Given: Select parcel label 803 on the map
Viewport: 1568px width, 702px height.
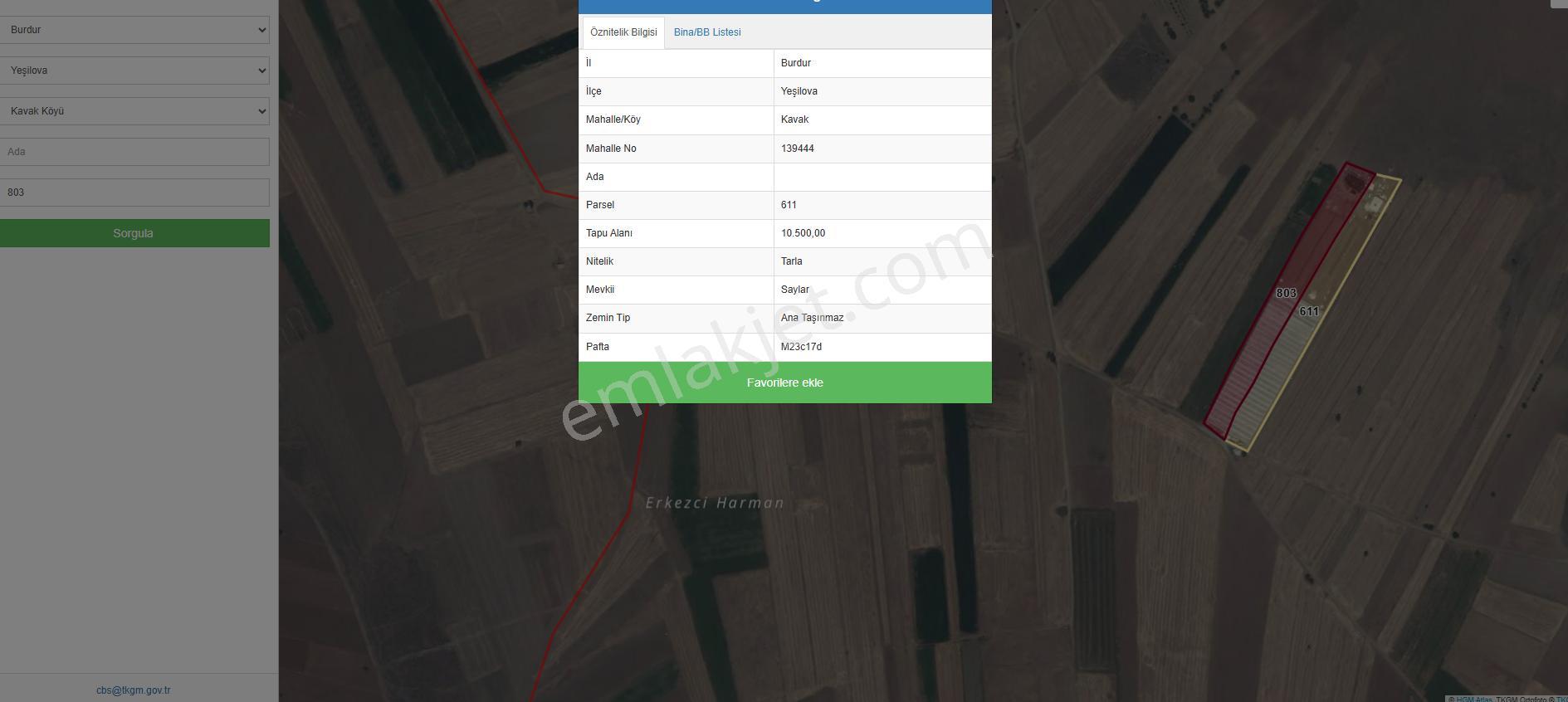Looking at the screenshot, I should click(1286, 293).
